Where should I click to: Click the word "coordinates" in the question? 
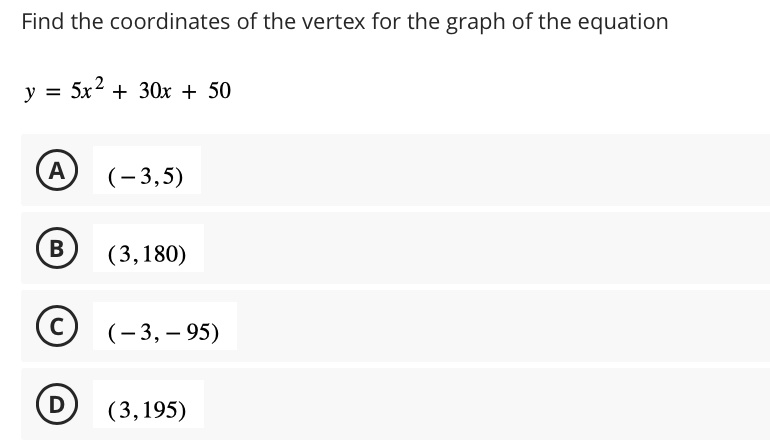click(x=169, y=22)
